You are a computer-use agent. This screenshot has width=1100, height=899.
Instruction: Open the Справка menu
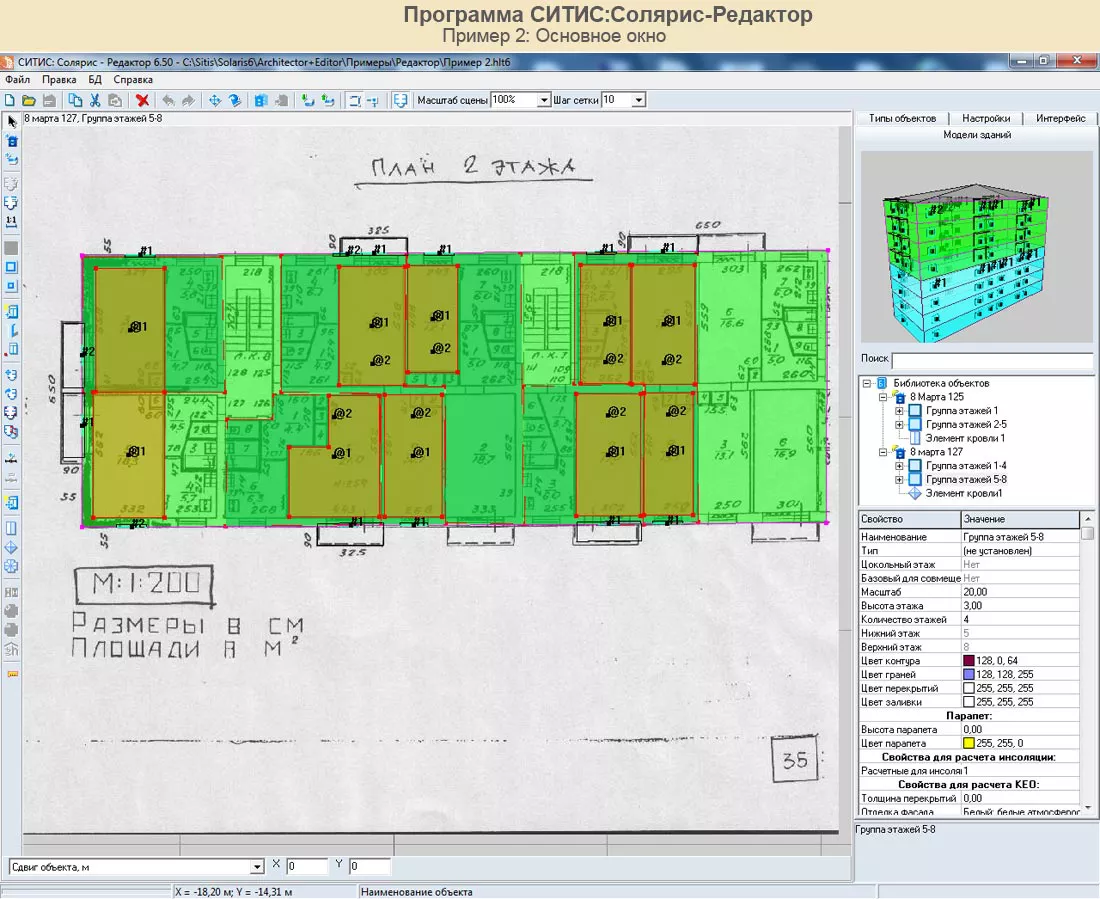[133, 79]
